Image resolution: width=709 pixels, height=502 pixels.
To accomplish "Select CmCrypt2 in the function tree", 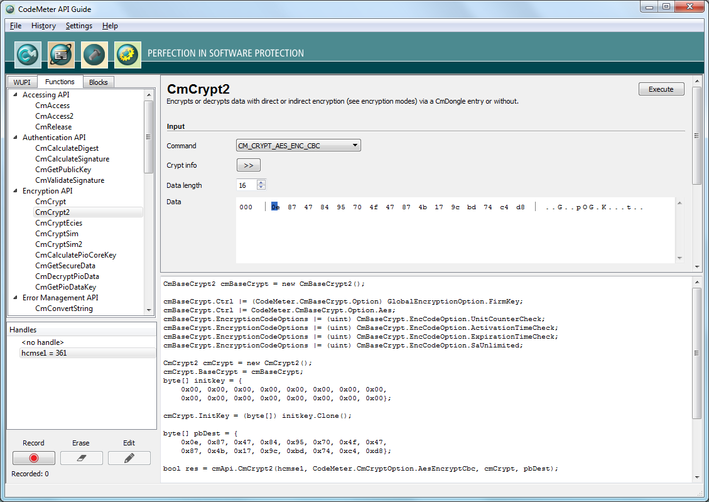I will 52,212.
